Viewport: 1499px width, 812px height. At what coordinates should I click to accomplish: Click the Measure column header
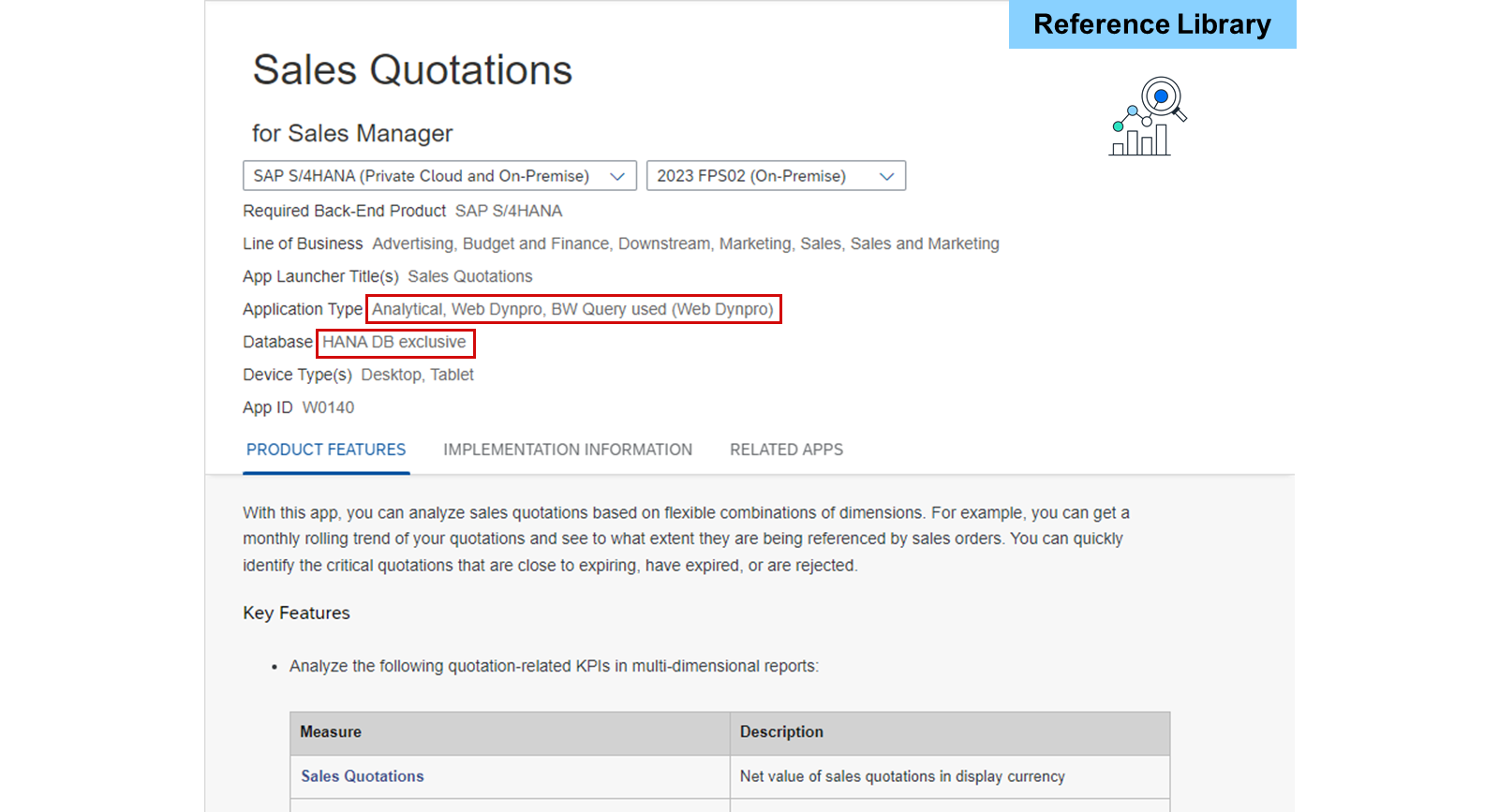pyautogui.click(x=510, y=733)
